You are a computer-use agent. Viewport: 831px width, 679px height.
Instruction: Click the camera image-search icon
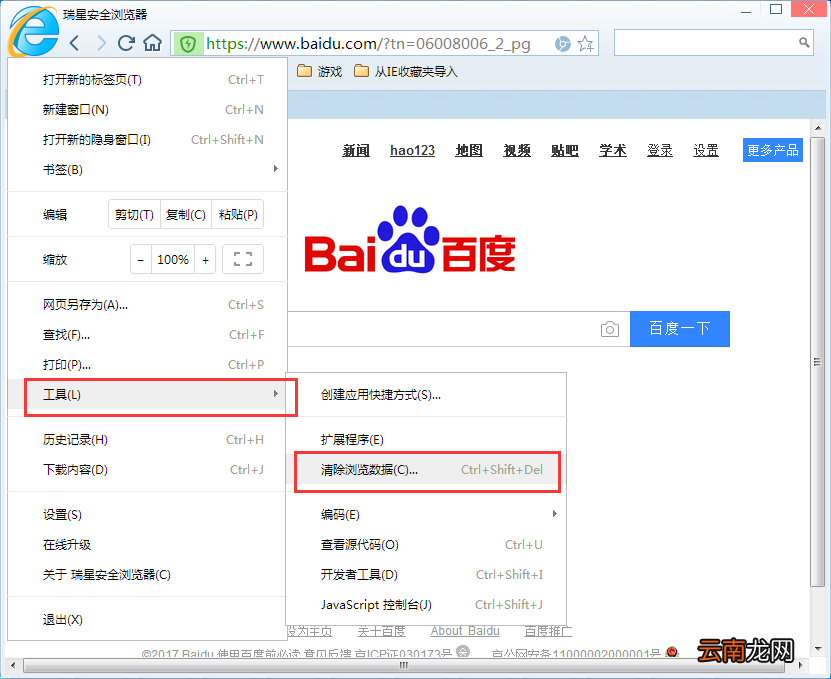(609, 329)
